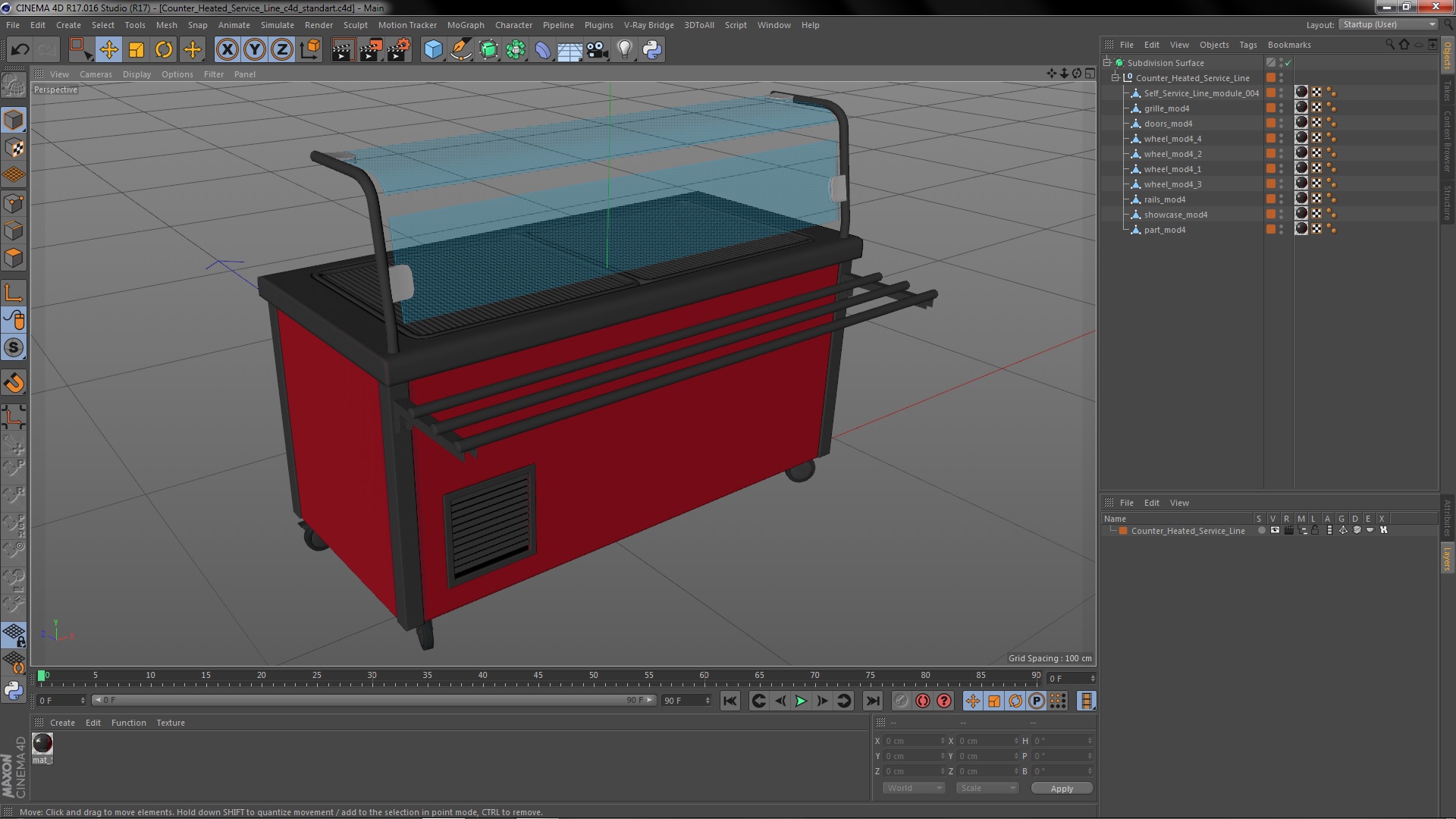
Task: Click Counter_Heated_Service_Line layer color swatch
Action: [1123, 531]
